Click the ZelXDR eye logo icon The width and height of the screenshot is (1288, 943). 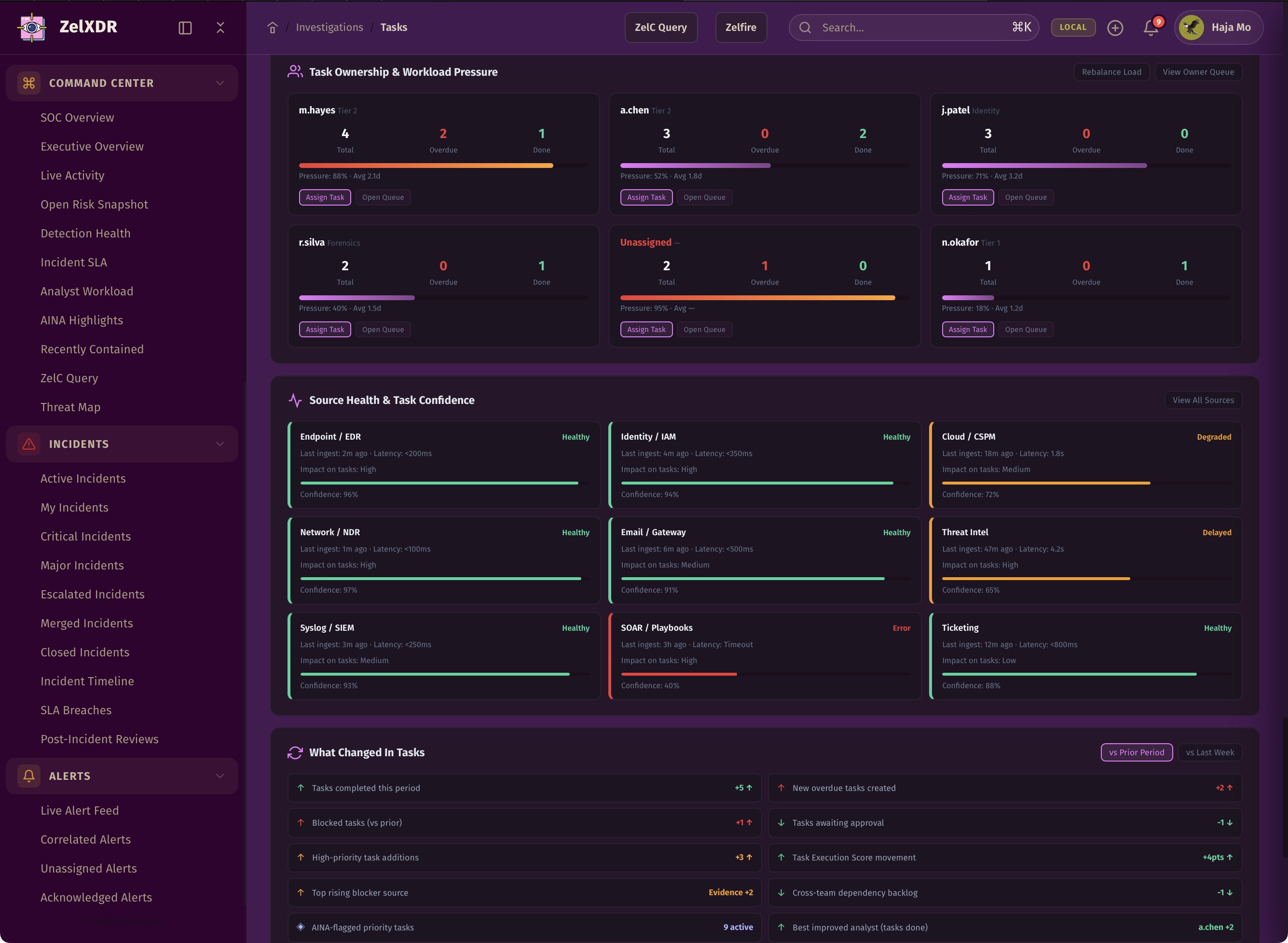pyautogui.click(x=32, y=27)
